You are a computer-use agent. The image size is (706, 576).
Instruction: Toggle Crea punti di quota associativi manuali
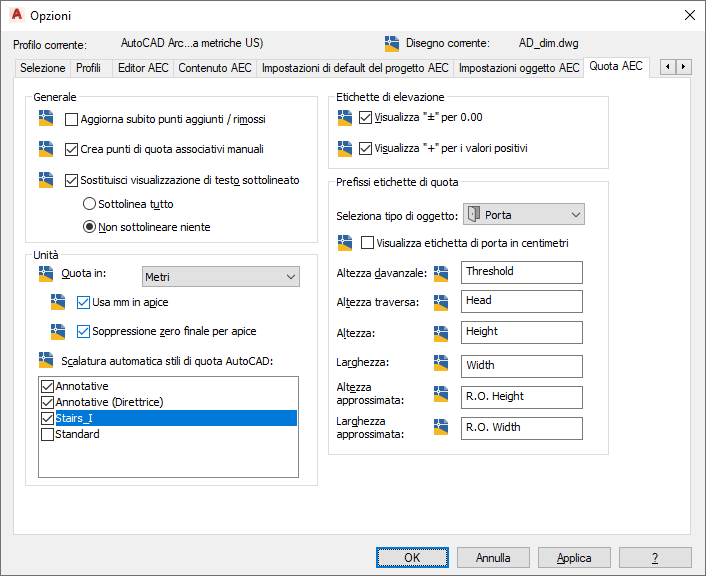click(71, 150)
